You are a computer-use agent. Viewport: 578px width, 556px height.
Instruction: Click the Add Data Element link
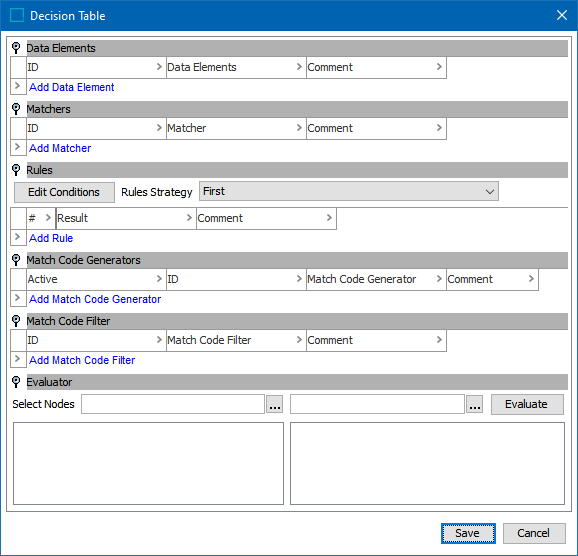(72, 87)
